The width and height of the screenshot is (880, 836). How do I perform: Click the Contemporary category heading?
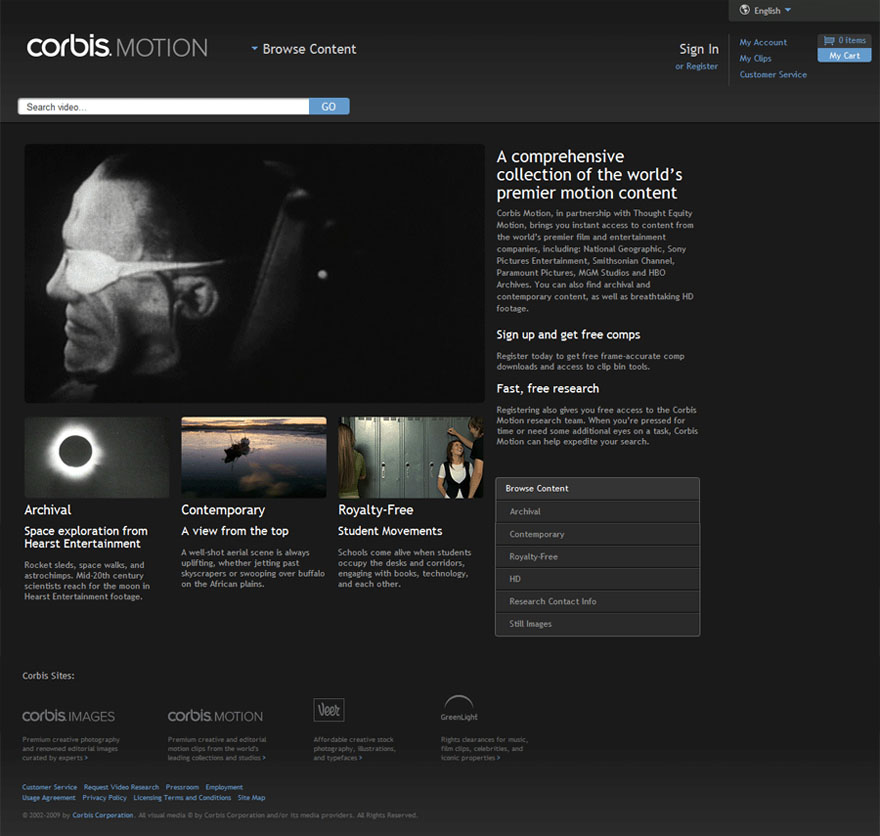223,510
